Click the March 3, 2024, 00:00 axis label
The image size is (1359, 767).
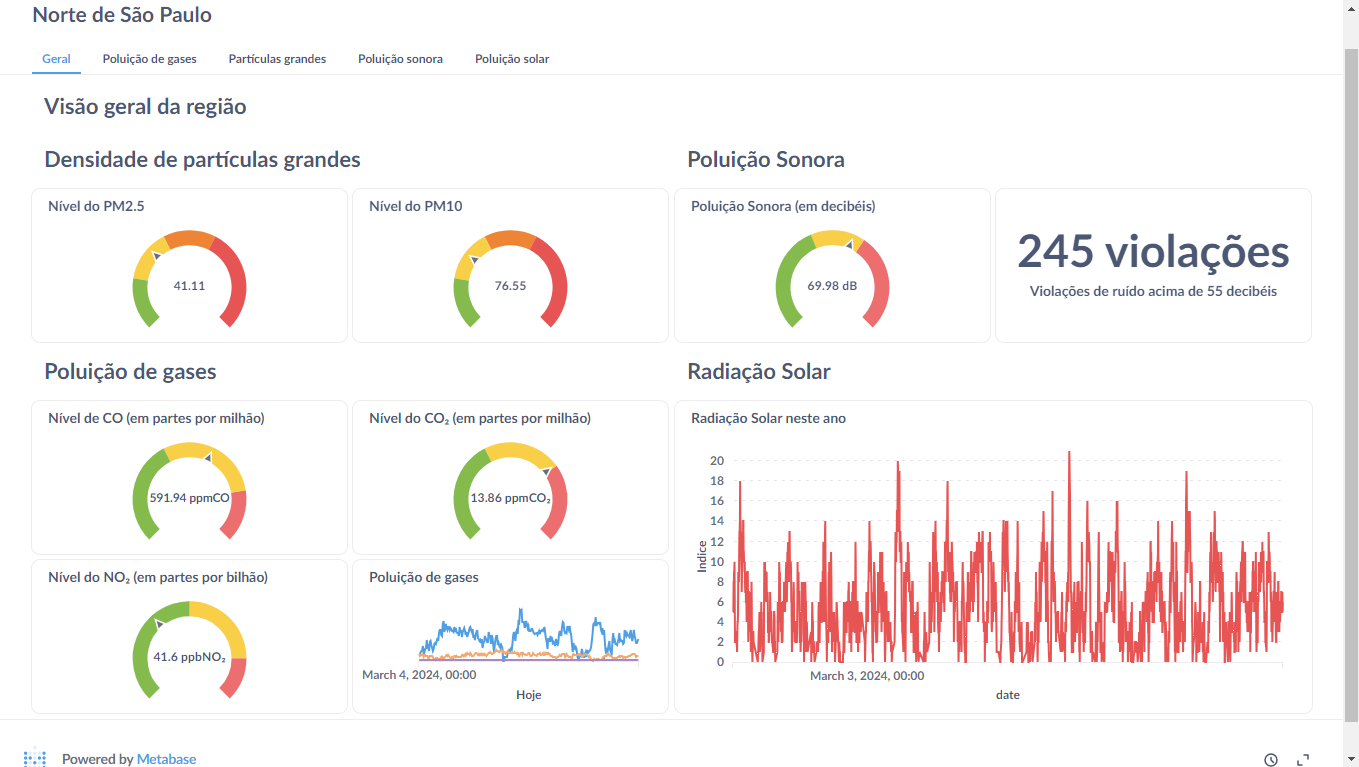(x=867, y=676)
